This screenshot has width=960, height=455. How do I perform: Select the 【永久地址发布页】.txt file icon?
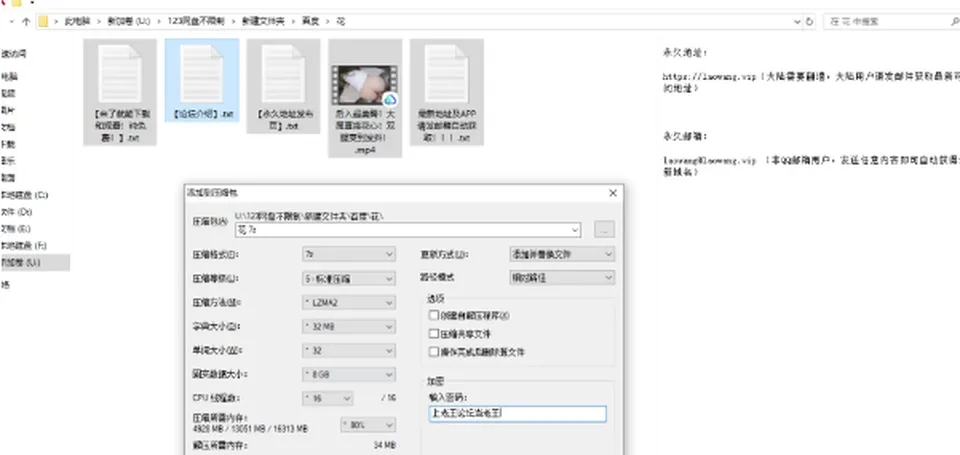(x=283, y=73)
